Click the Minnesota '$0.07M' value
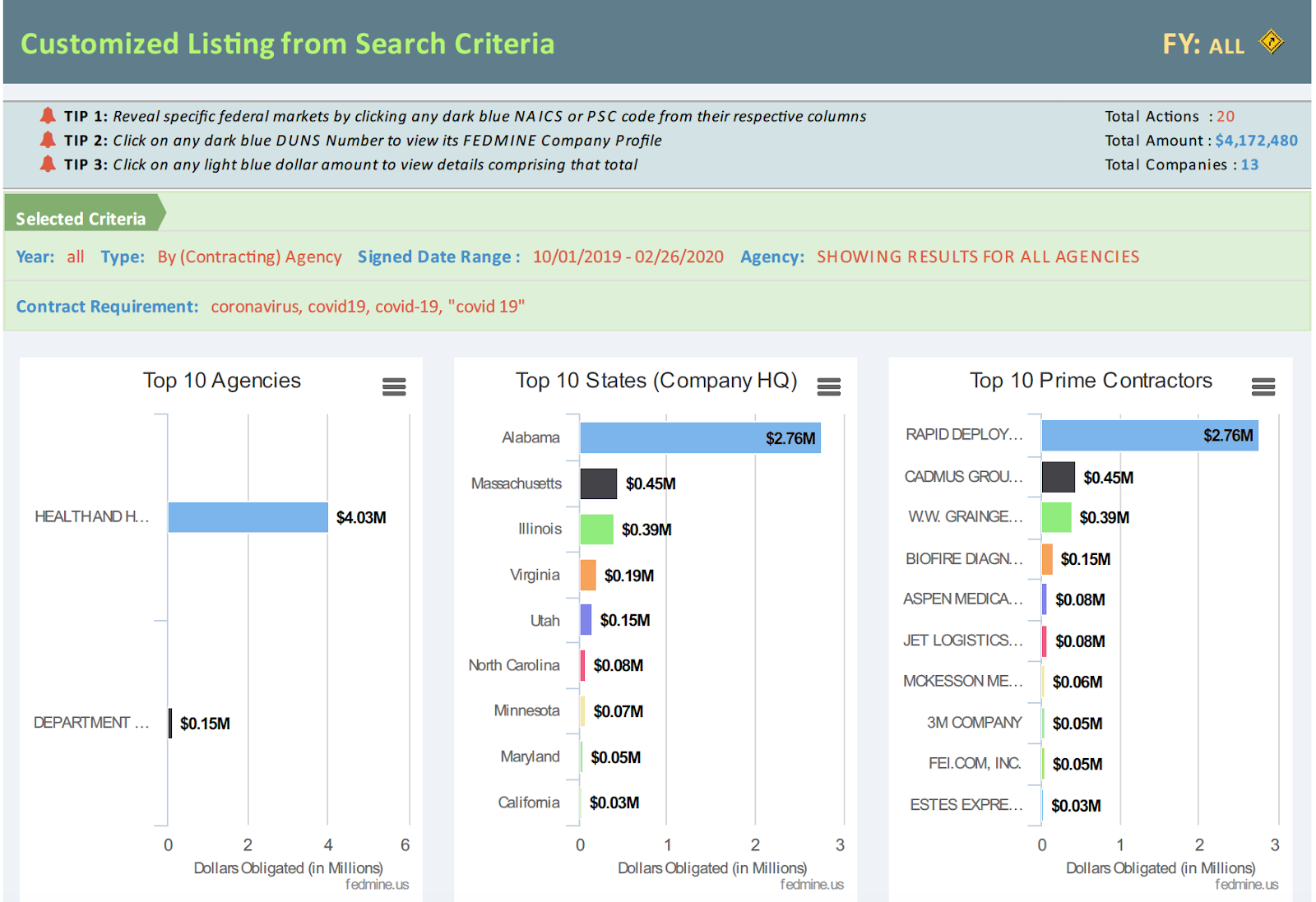 (619, 711)
